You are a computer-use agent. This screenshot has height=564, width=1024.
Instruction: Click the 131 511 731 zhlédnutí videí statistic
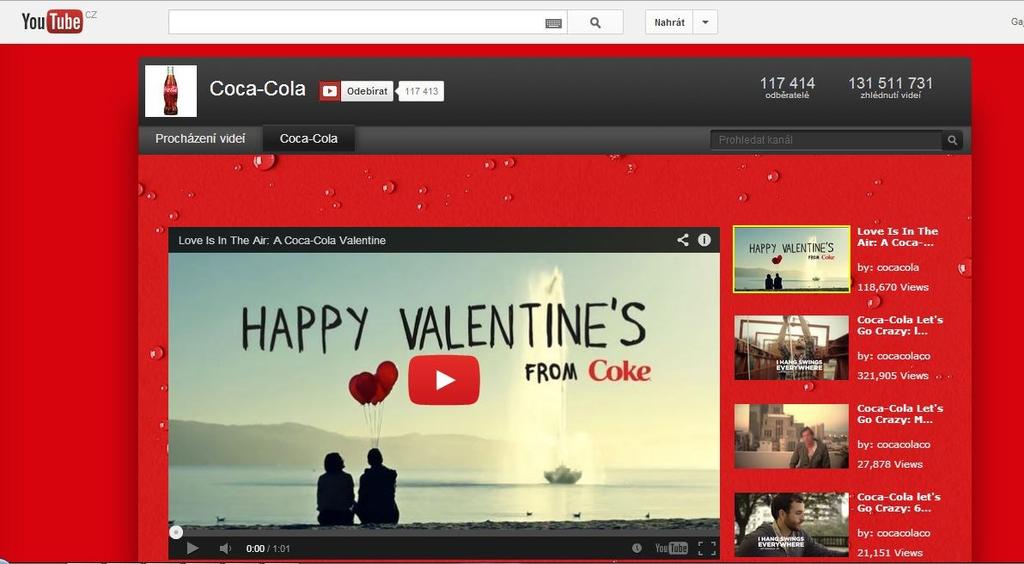click(890, 87)
